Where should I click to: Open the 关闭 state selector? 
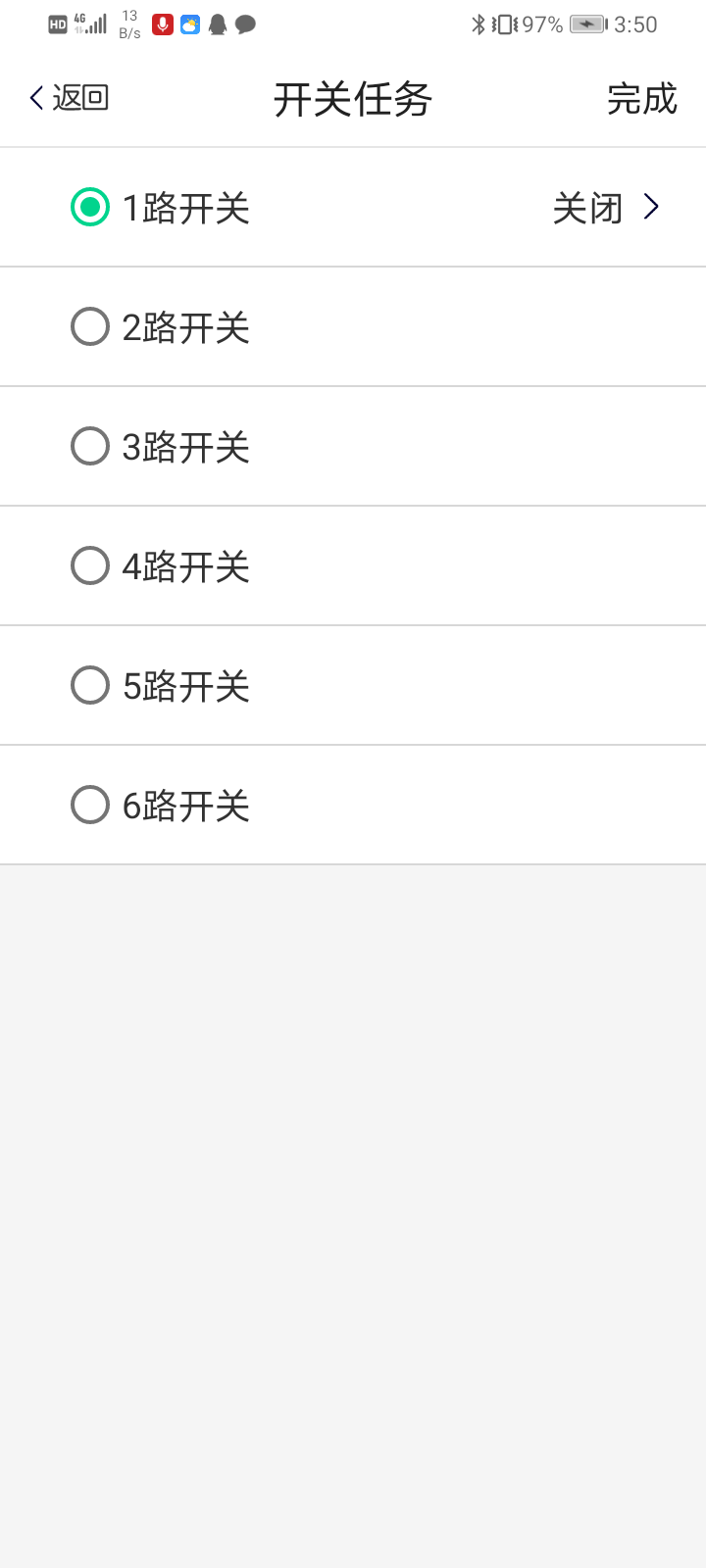click(x=587, y=208)
